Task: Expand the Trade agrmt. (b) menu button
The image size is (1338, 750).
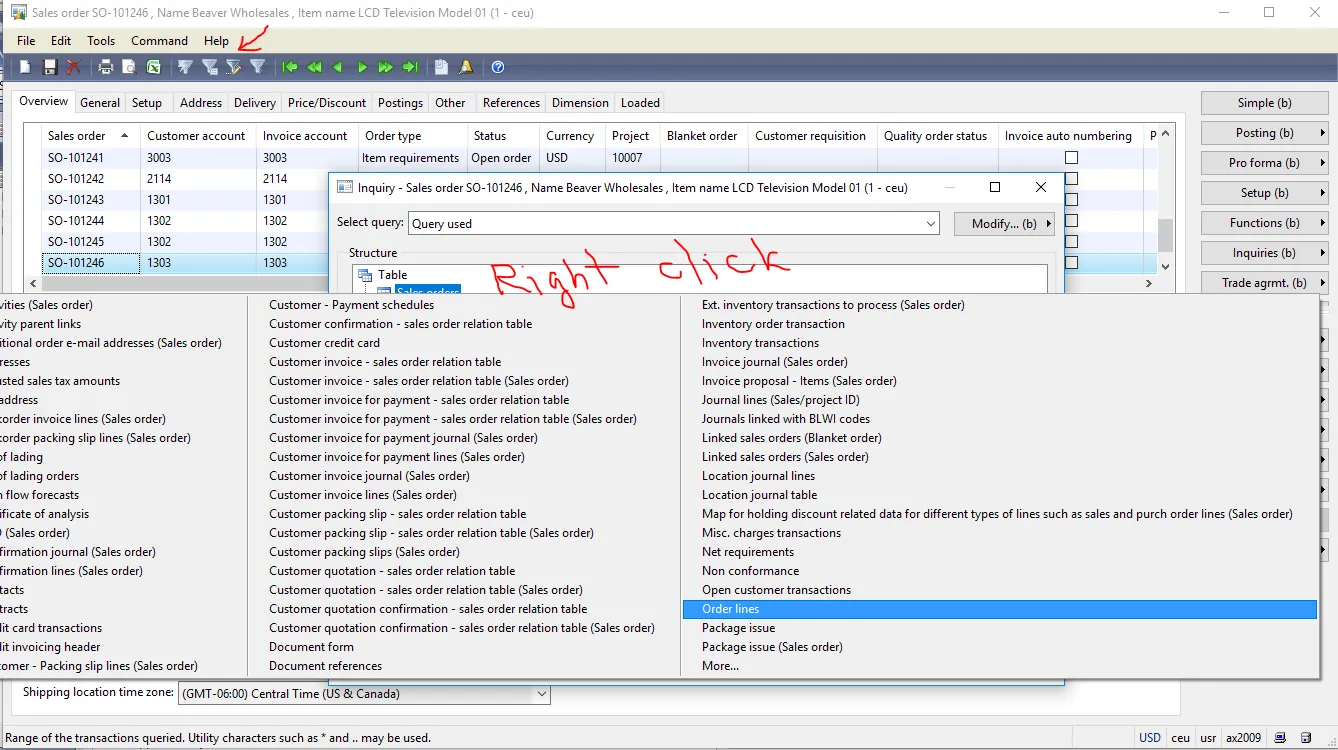Action: tap(1264, 283)
